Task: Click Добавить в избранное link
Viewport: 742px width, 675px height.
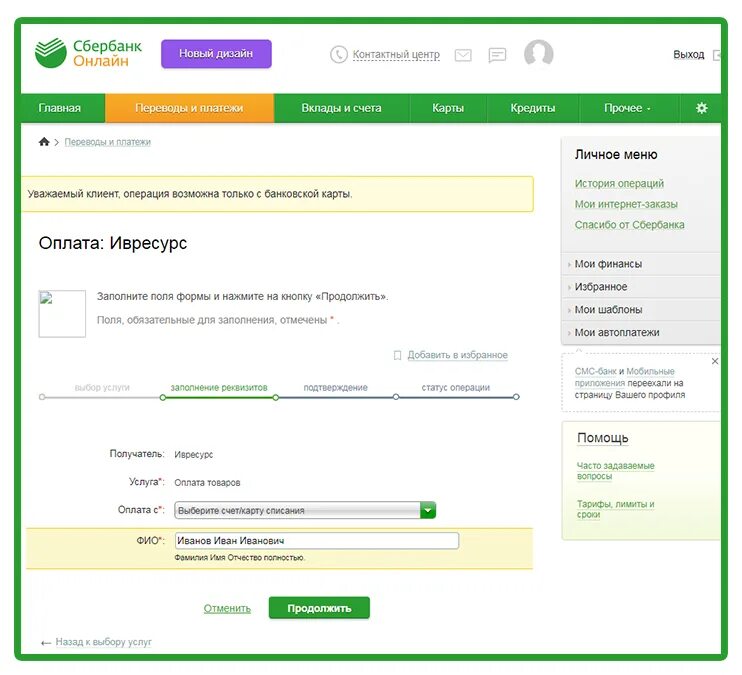Action: (458, 355)
